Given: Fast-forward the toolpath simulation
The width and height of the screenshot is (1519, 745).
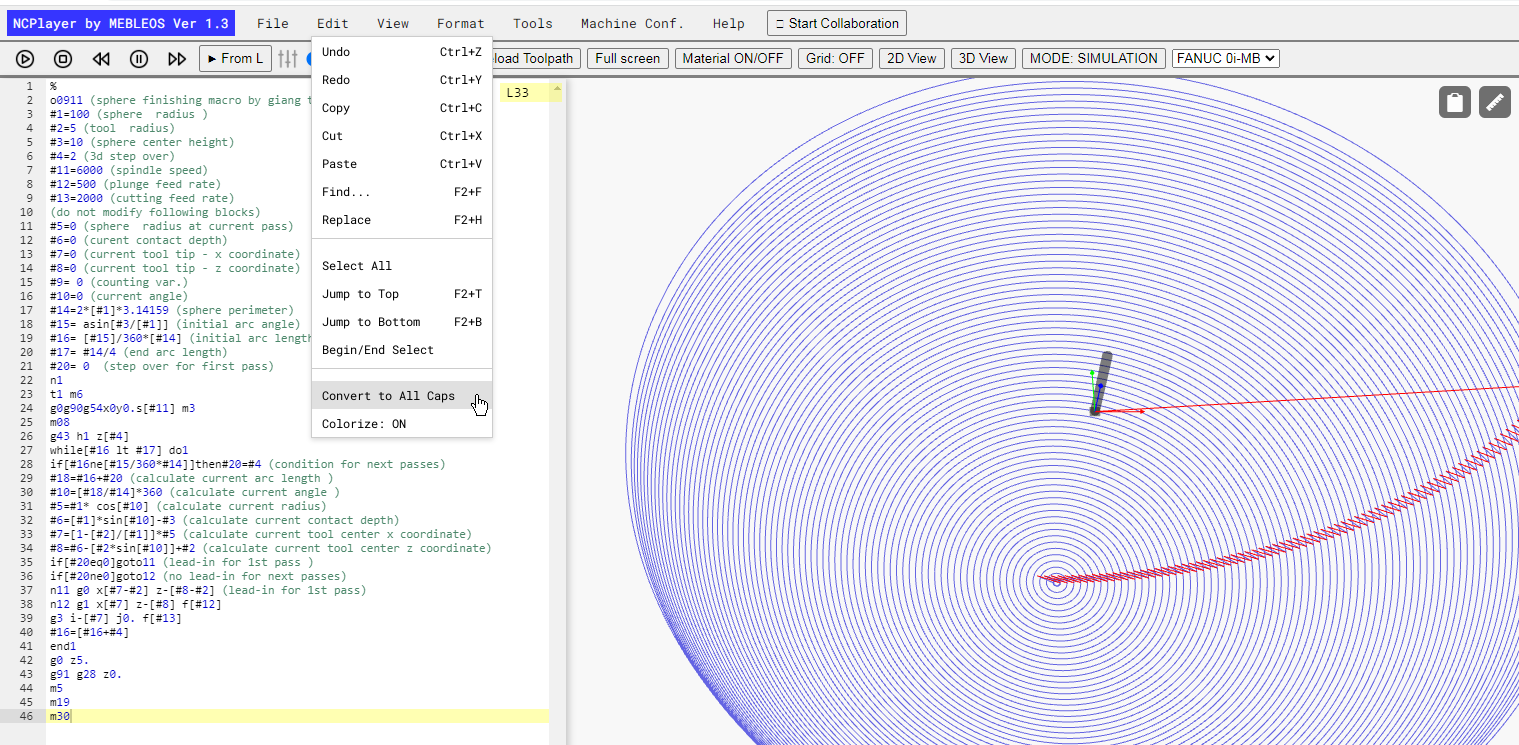Looking at the screenshot, I should tap(177, 59).
